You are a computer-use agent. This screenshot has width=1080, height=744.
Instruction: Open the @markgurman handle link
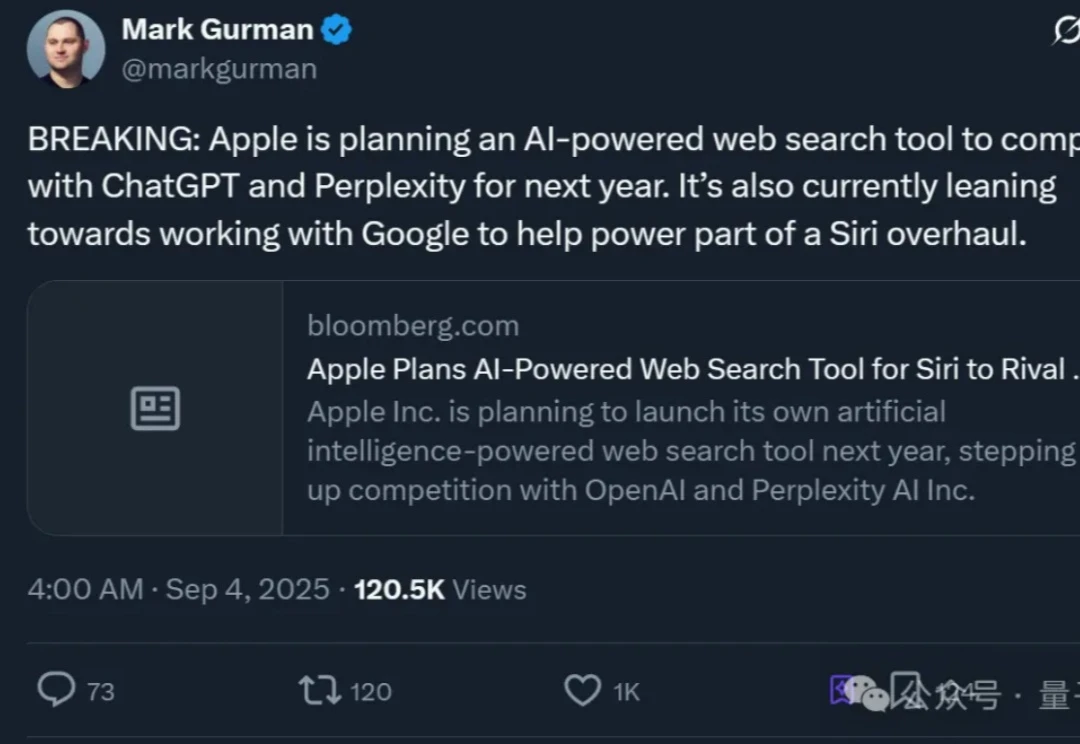219,69
